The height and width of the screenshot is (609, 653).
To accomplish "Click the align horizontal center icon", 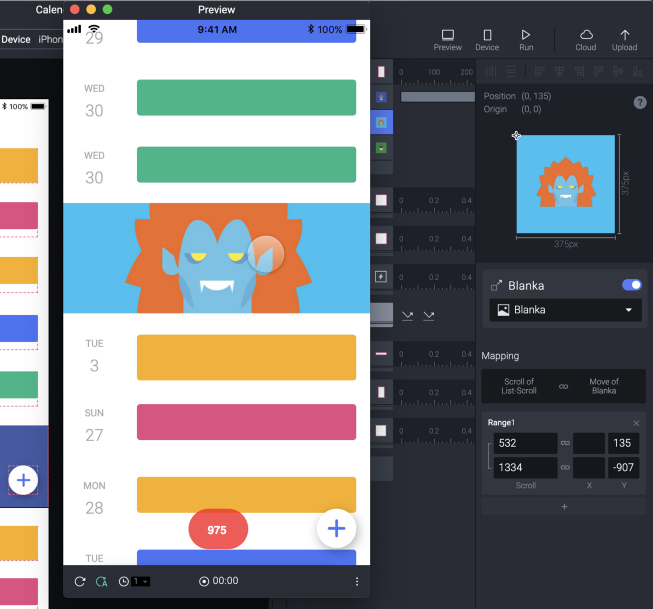I will click(x=559, y=72).
